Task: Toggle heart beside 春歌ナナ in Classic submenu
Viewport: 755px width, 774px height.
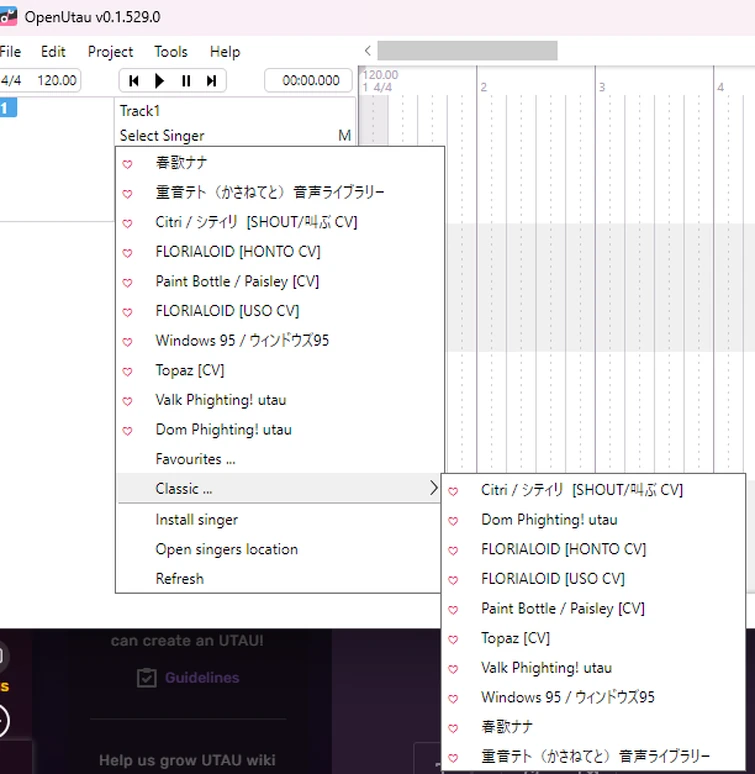Action: tap(453, 728)
